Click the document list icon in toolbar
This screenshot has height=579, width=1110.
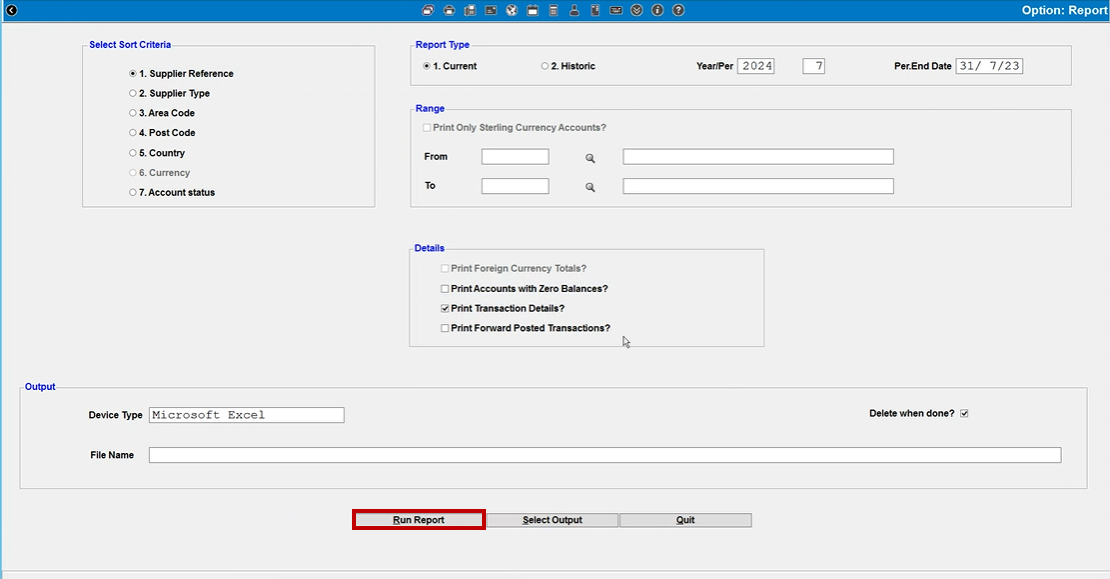coord(595,10)
